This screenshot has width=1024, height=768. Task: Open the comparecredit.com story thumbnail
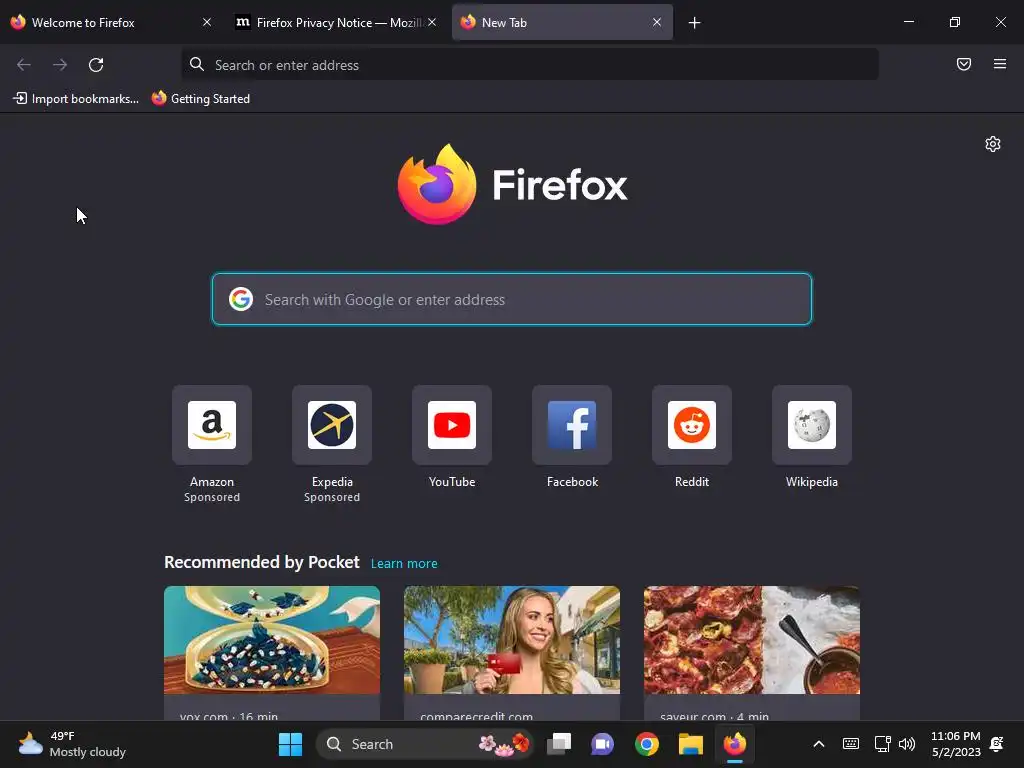pos(512,640)
